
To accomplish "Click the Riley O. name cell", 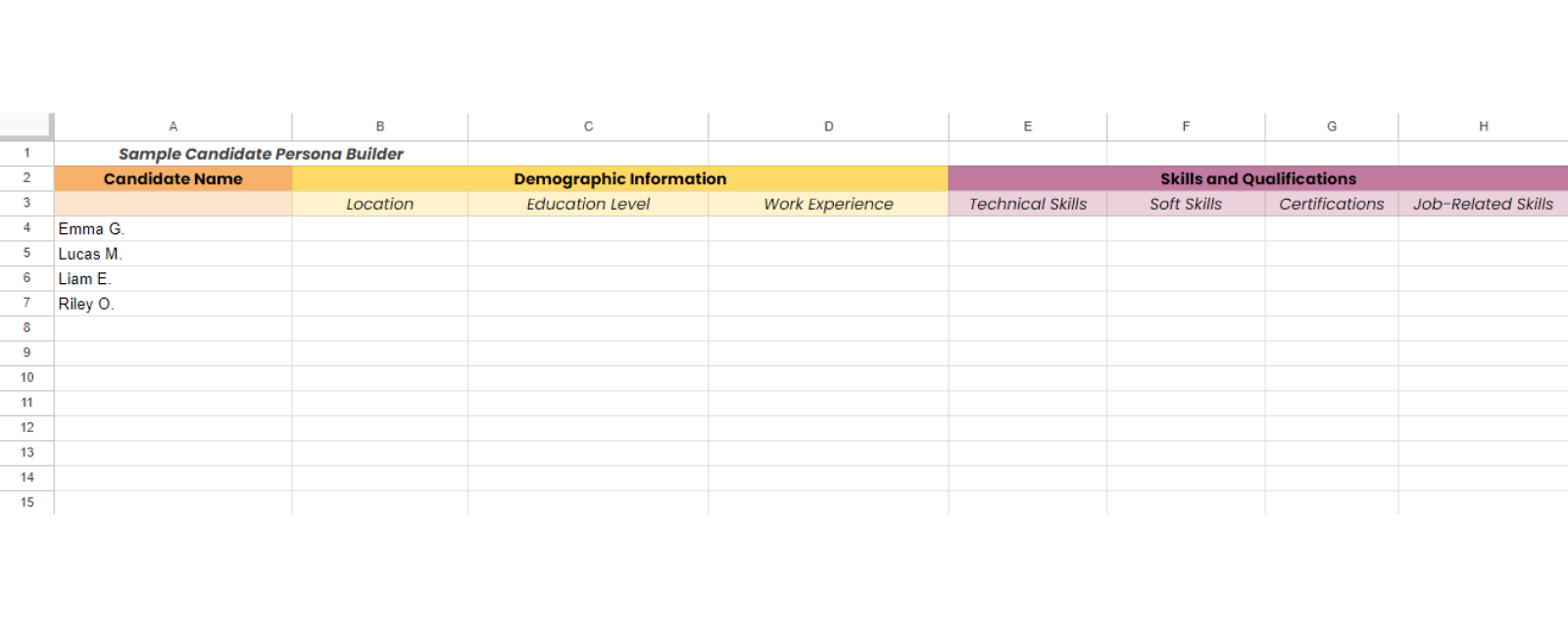I will click(x=172, y=304).
